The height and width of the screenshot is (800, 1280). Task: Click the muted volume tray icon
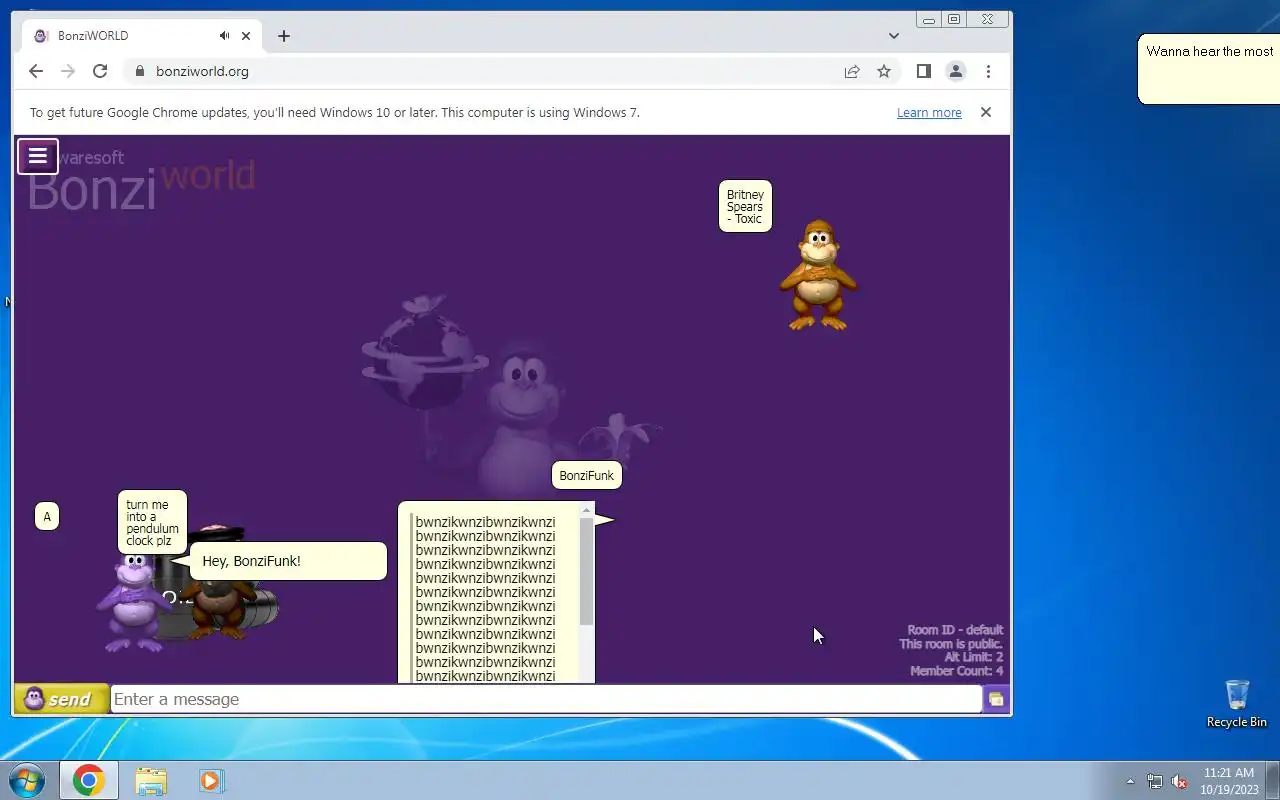click(1179, 781)
